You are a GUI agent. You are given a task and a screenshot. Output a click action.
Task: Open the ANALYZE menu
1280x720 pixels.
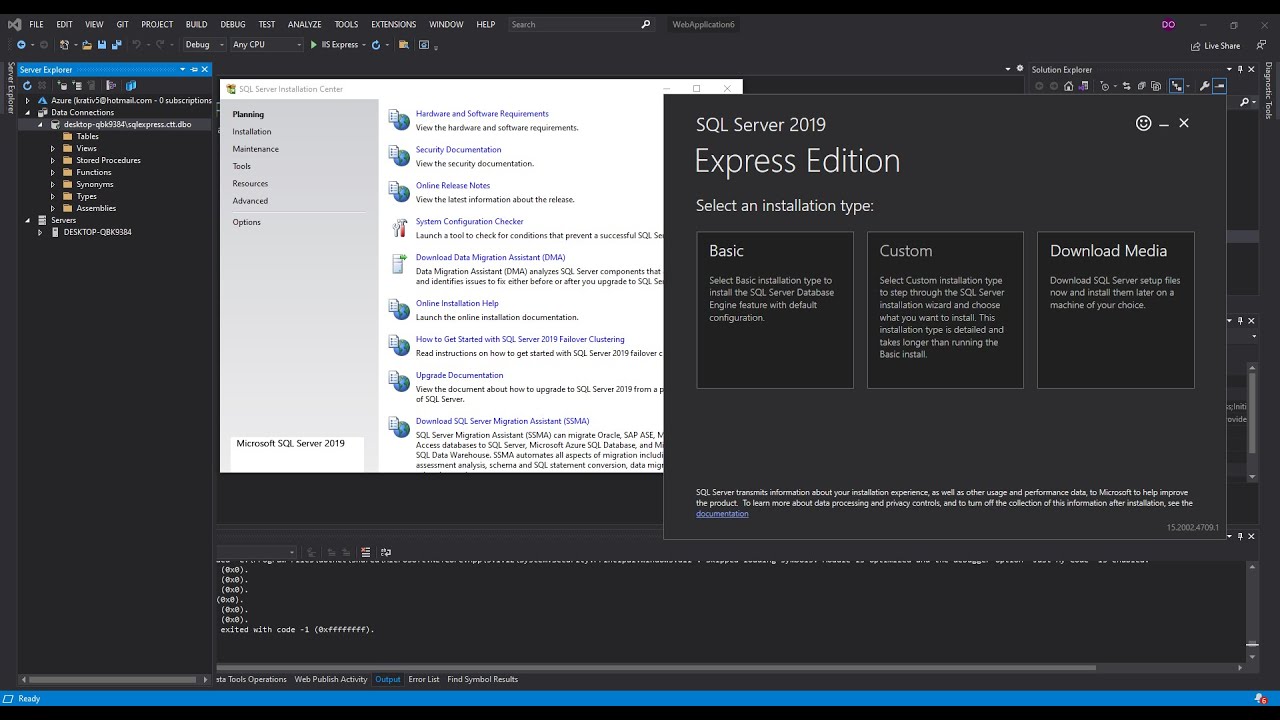coord(305,24)
